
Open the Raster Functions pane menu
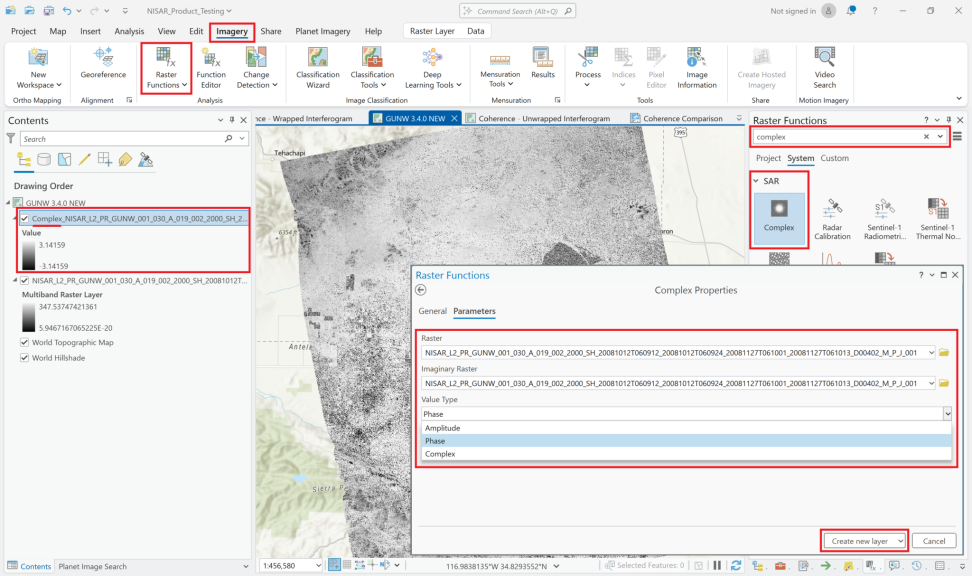click(x=958, y=136)
